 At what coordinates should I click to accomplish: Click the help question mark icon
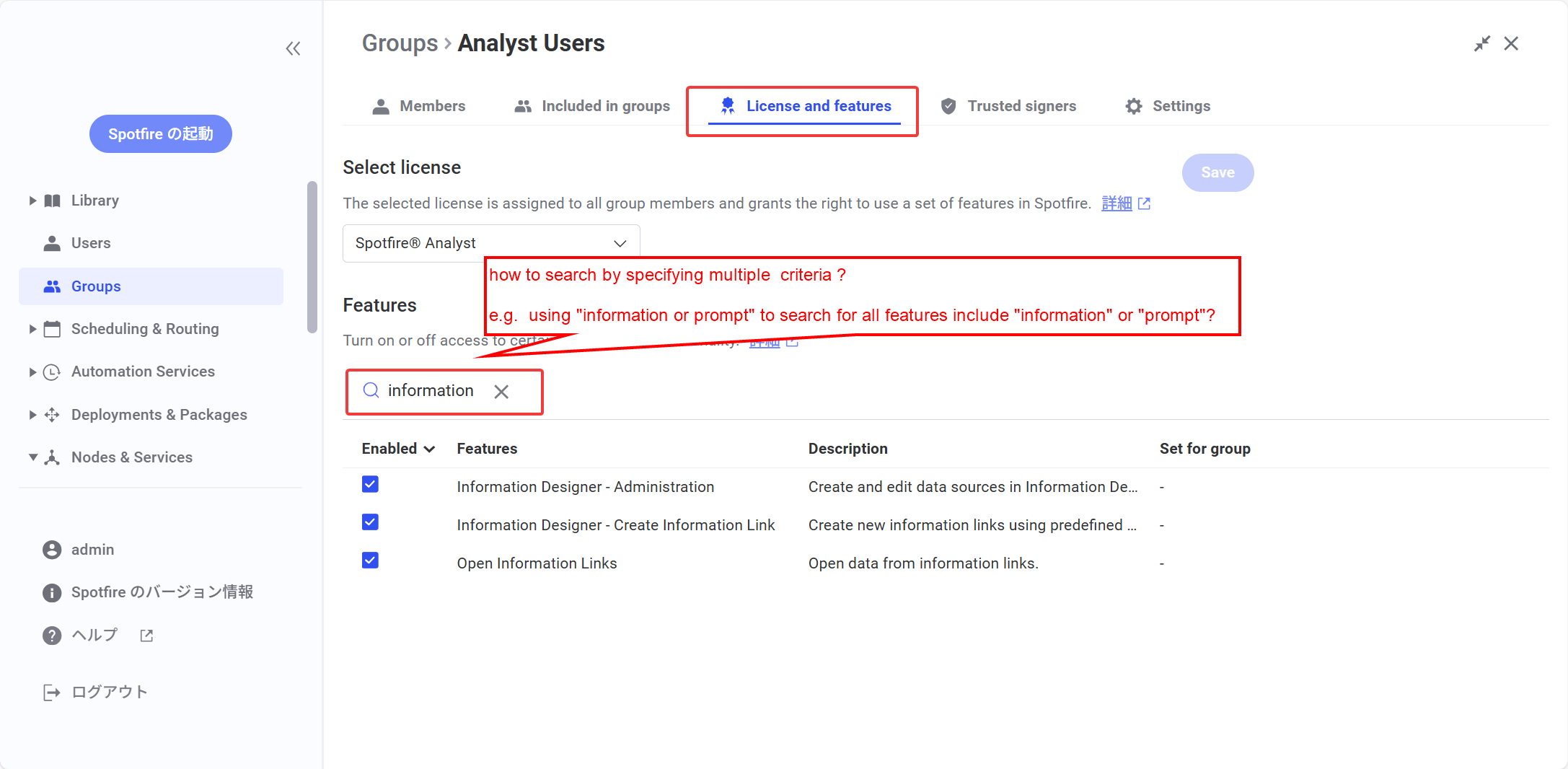[x=52, y=636]
